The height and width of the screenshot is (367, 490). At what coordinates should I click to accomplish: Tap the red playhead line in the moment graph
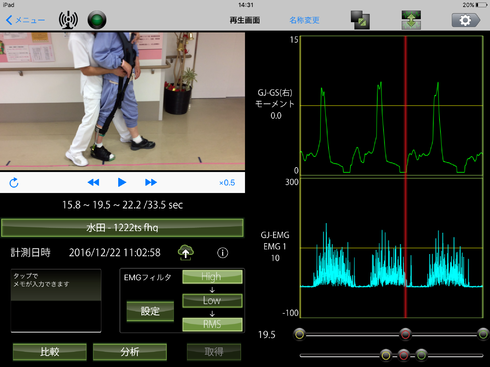pyautogui.click(x=406, y=105)
